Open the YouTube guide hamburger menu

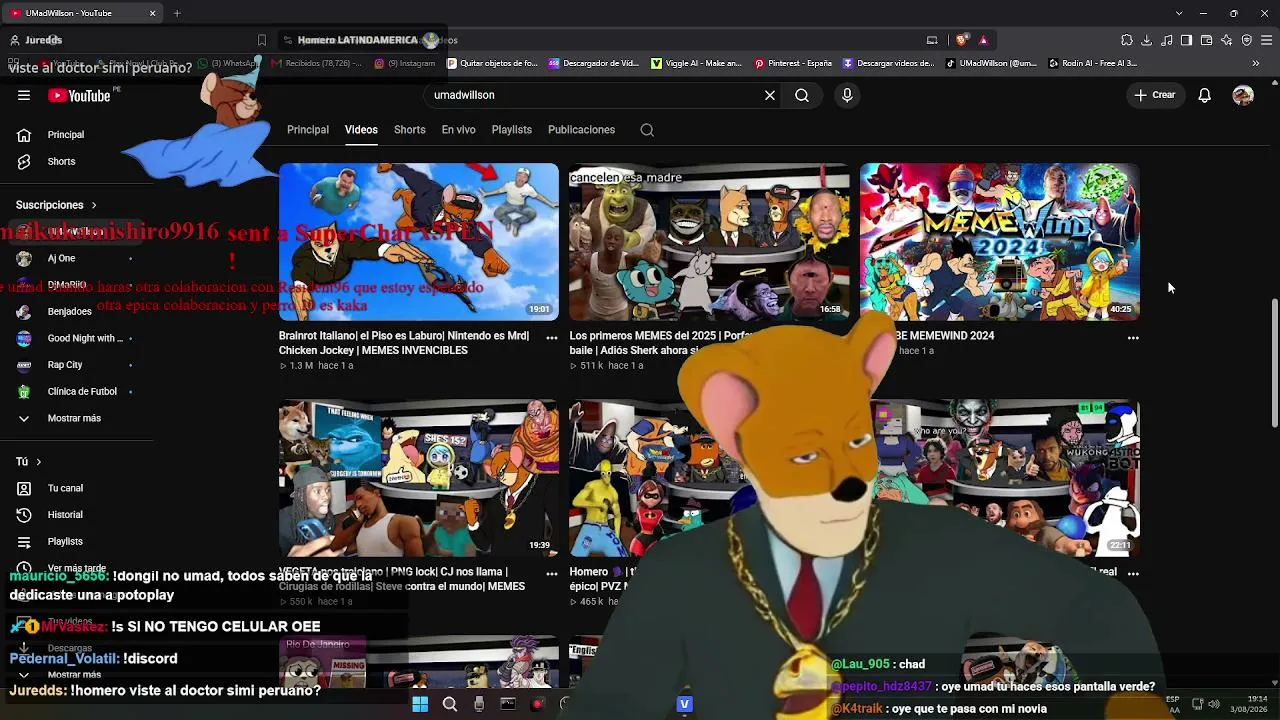pos(24,95)
